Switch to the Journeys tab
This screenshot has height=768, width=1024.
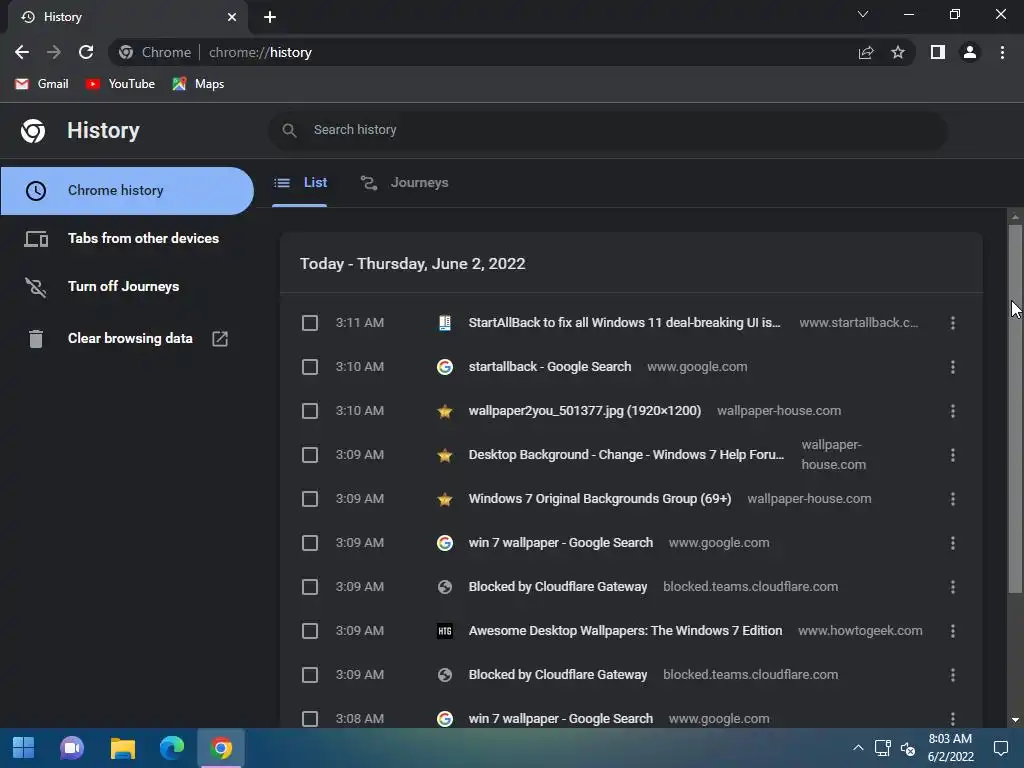click(404, 183)
